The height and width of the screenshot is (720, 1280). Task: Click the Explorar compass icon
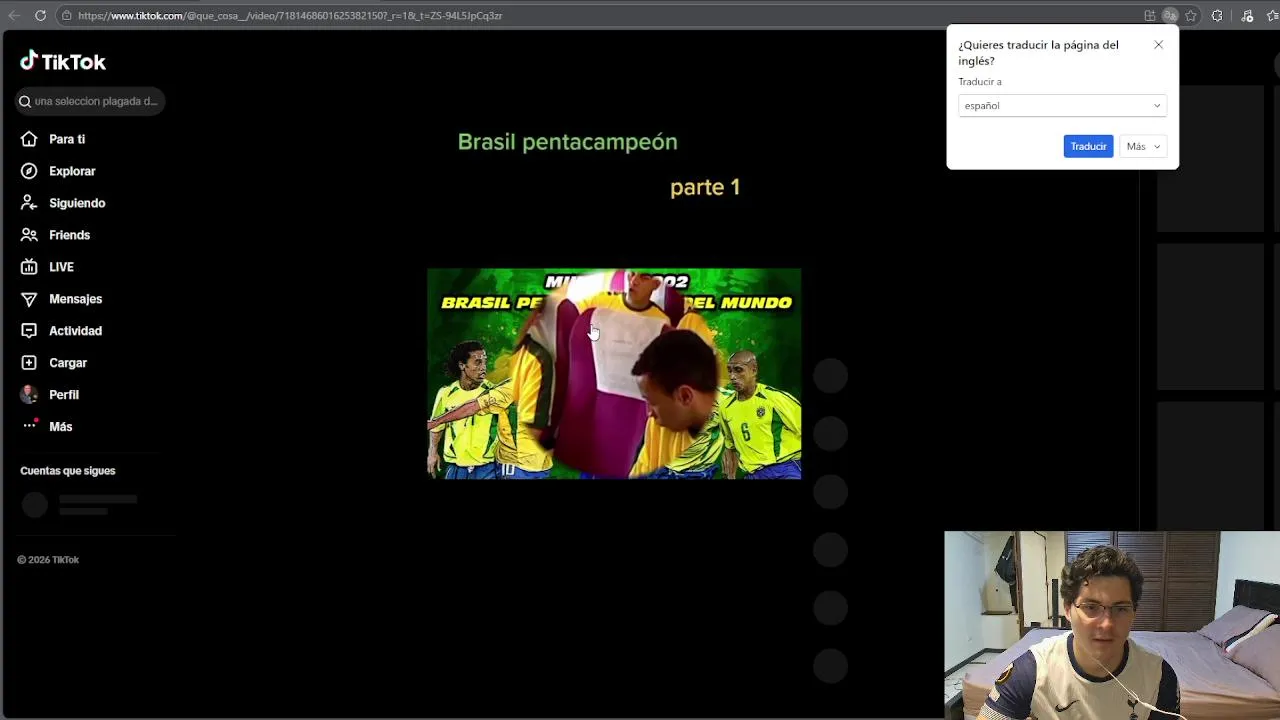click(29, 171)
